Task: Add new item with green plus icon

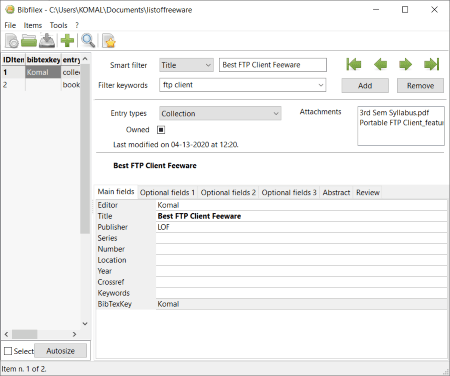Action: tap(67, 41)
